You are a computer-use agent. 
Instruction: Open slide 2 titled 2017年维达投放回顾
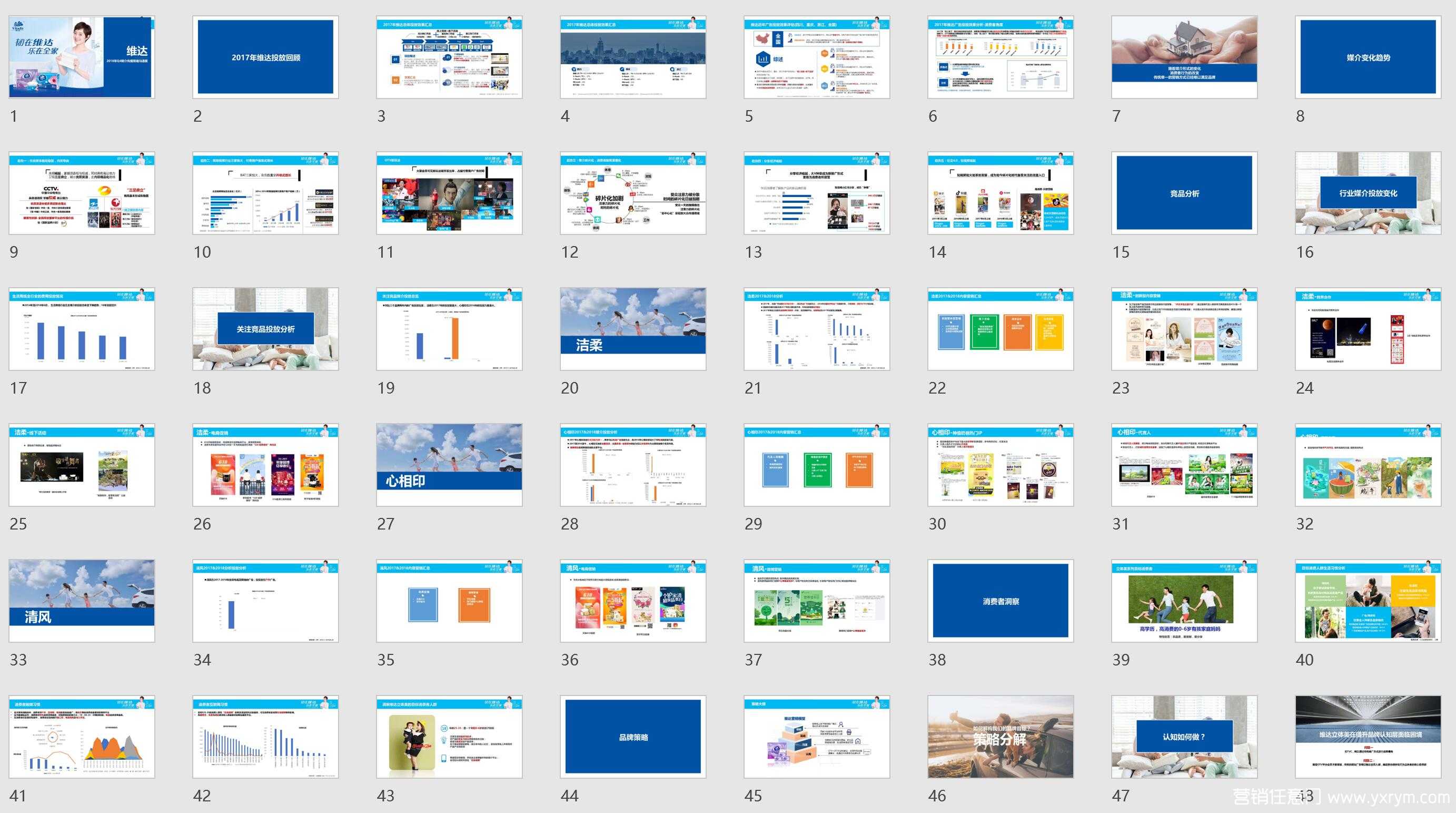[265, 57]
